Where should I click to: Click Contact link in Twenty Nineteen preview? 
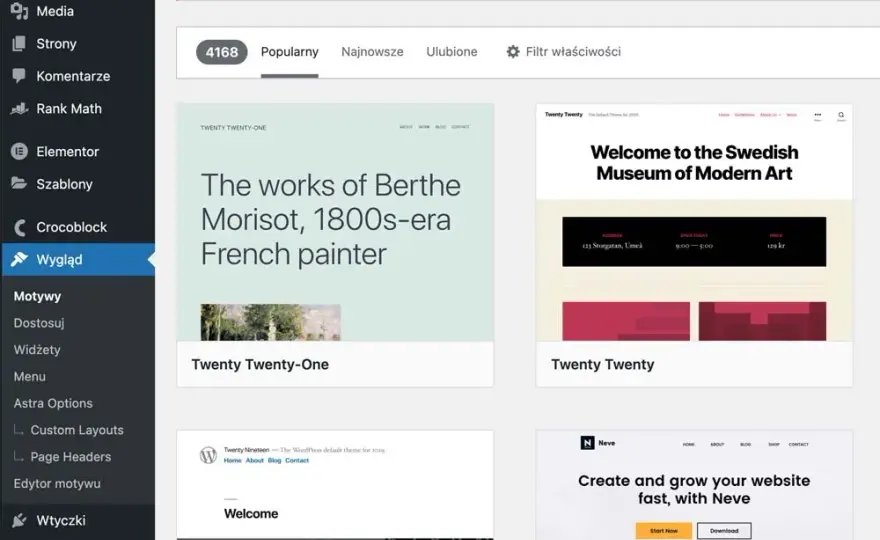(297, 460)
